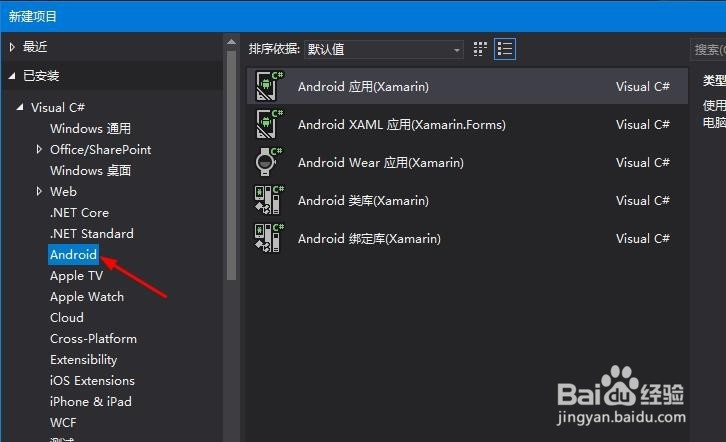Choose Android 应用(Xamarin) template name
This screenshot has width=726, height=442.
pyautogui.click(x=363, y=87)
